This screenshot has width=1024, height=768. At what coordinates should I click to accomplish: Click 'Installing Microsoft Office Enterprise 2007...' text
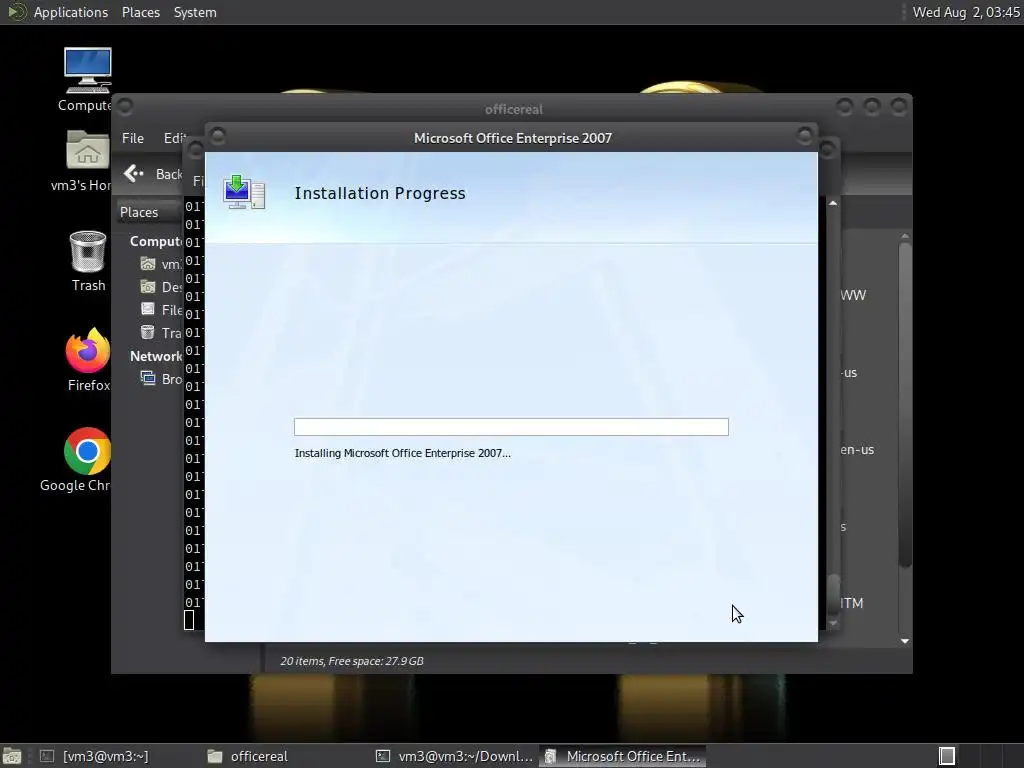pos(402,453)
